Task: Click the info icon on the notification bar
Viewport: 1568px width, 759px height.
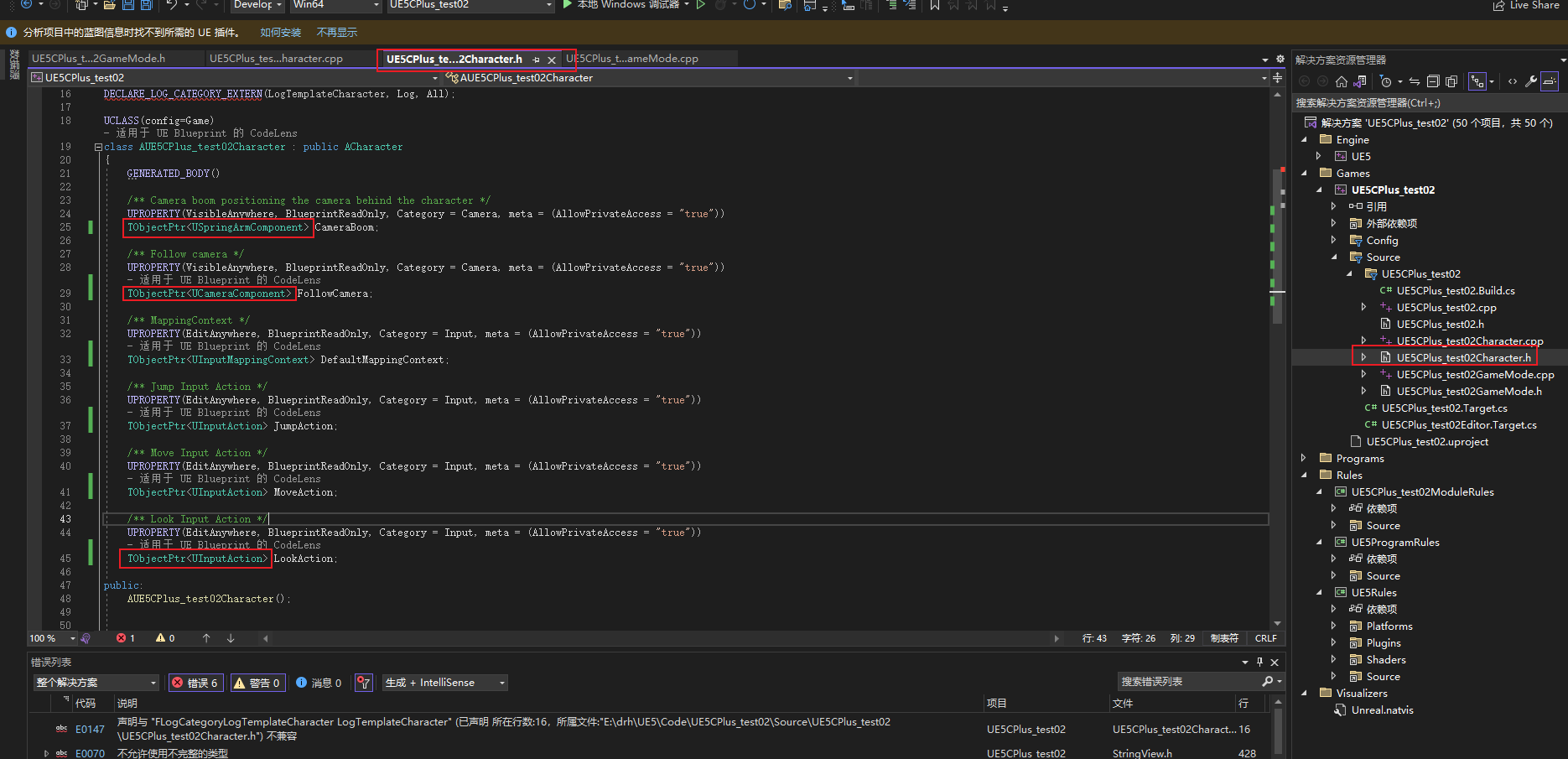Action: pos(11,33)
